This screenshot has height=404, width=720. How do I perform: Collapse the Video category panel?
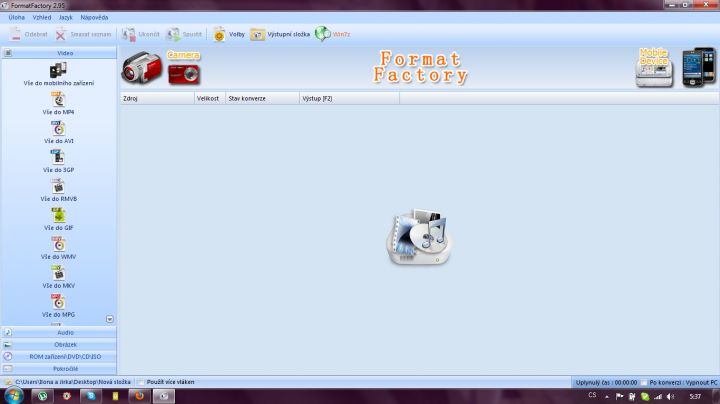click(59, 53)
